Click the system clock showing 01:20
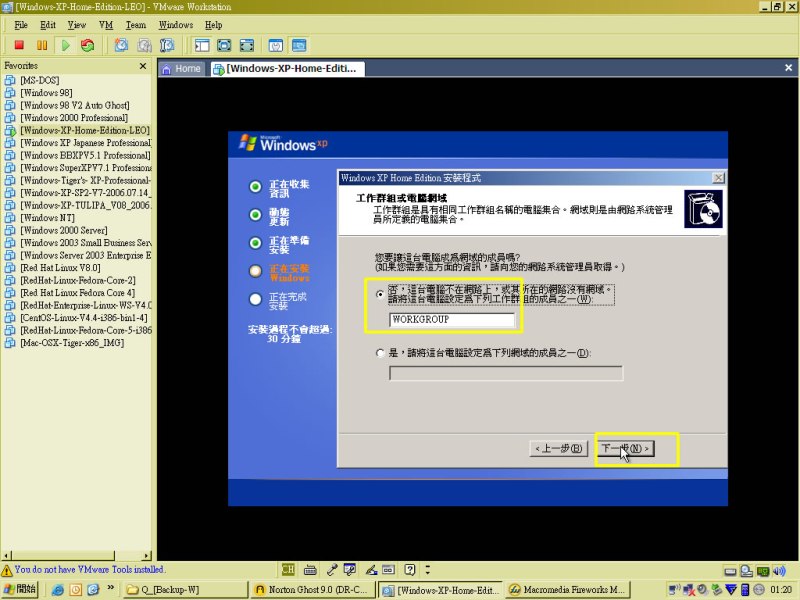Image resolution: width=800 pixels, height=600 pixels. point(781,590)
